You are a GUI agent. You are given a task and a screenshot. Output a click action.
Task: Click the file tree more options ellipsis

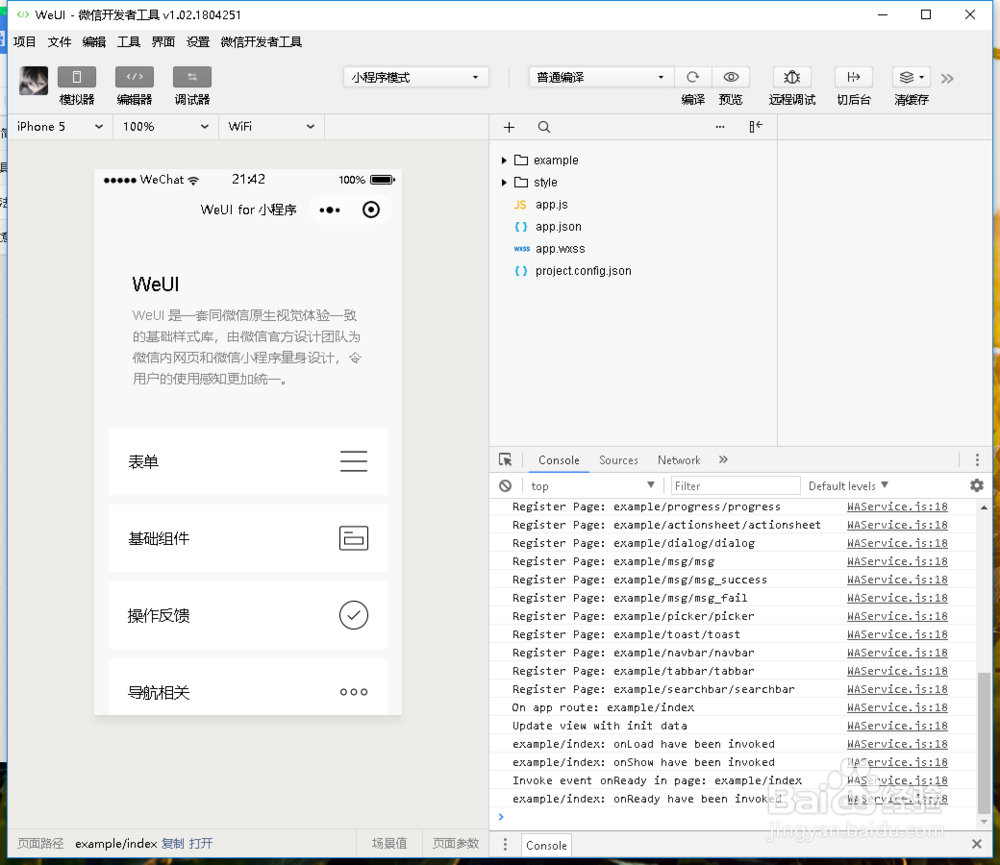point(720,126)
